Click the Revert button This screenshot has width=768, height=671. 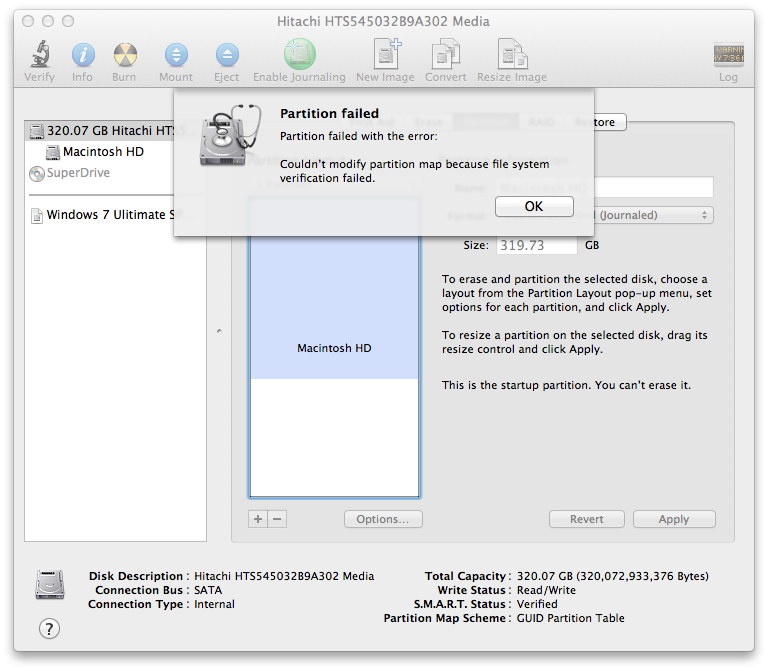tap(587, 519)
